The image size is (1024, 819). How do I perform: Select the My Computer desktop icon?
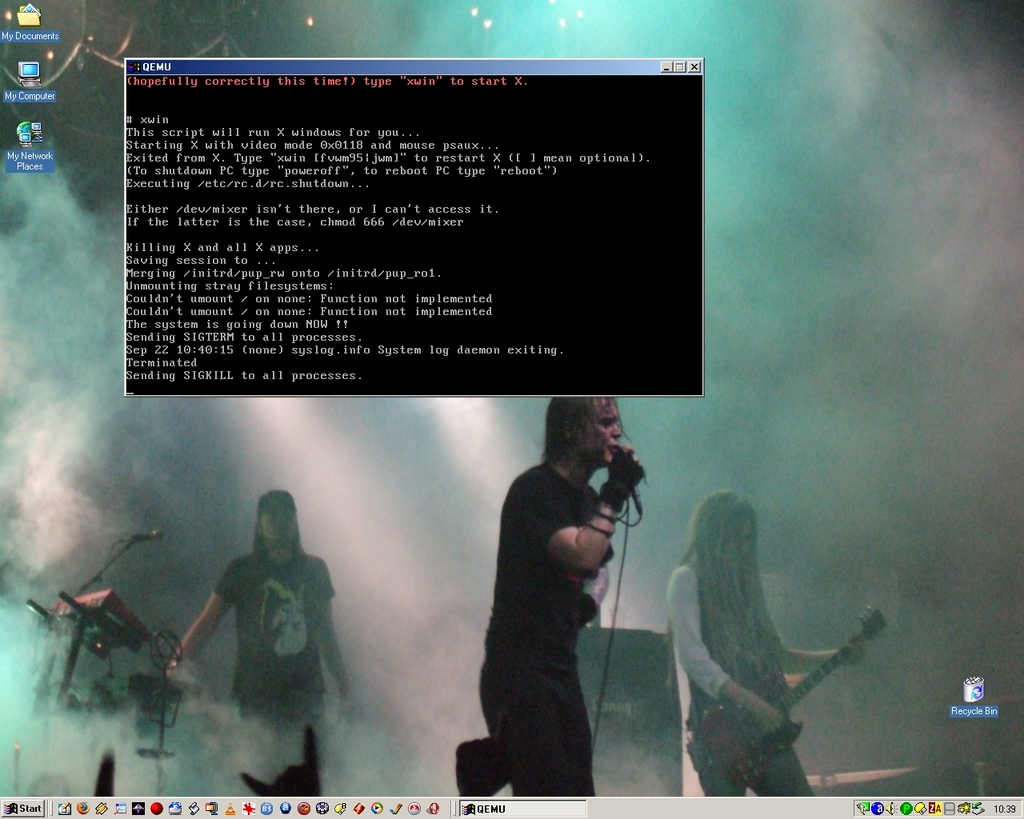click(29, 82)
